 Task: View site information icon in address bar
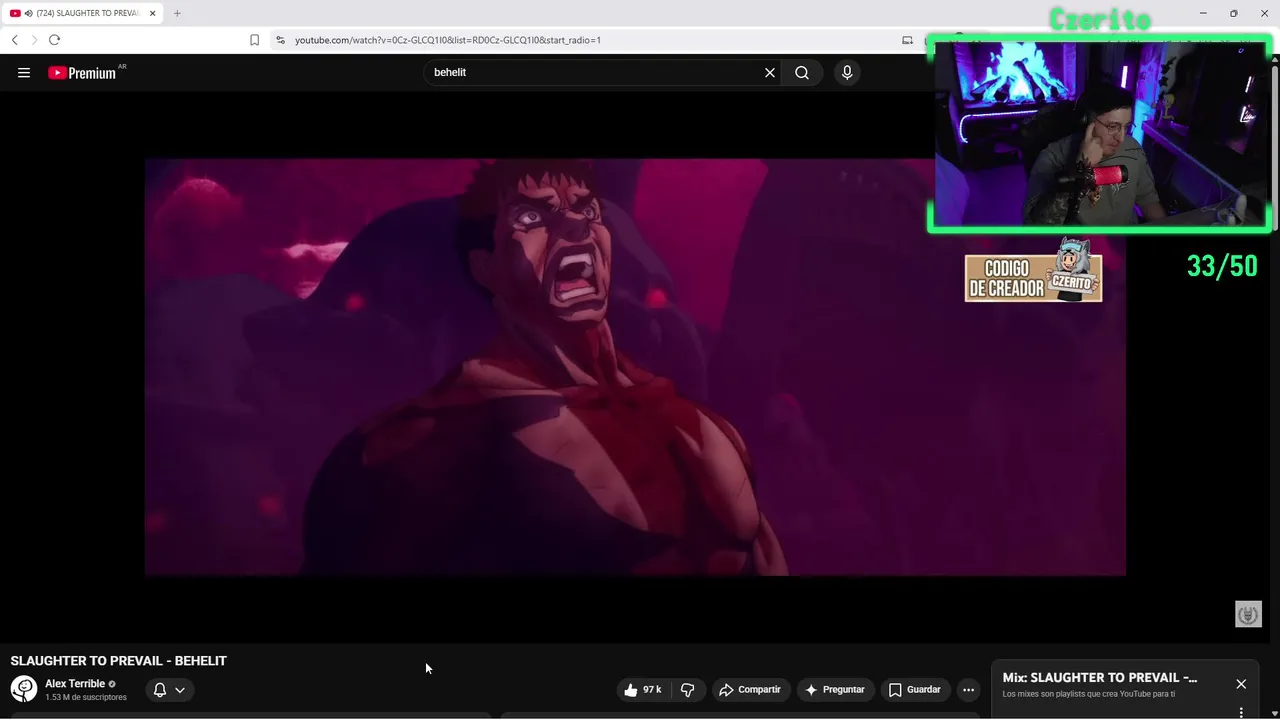point(280,40)
